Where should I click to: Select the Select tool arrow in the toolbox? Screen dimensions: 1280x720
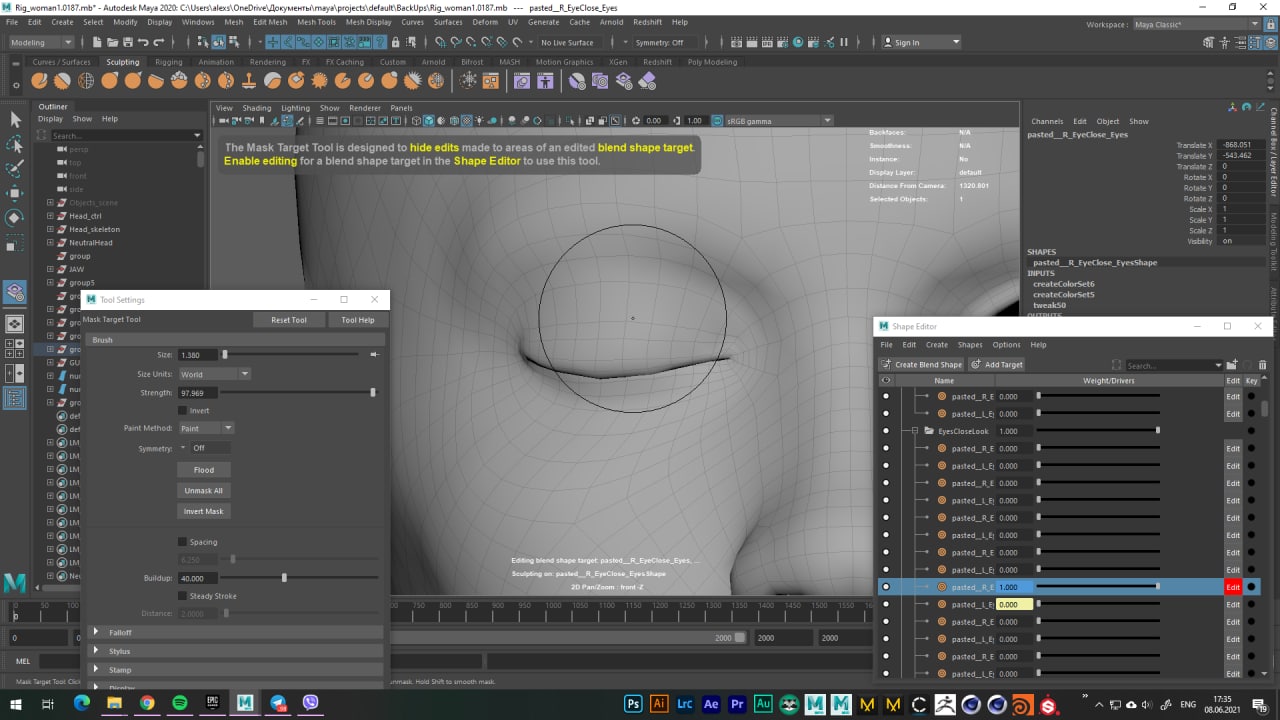coord(15,119)
